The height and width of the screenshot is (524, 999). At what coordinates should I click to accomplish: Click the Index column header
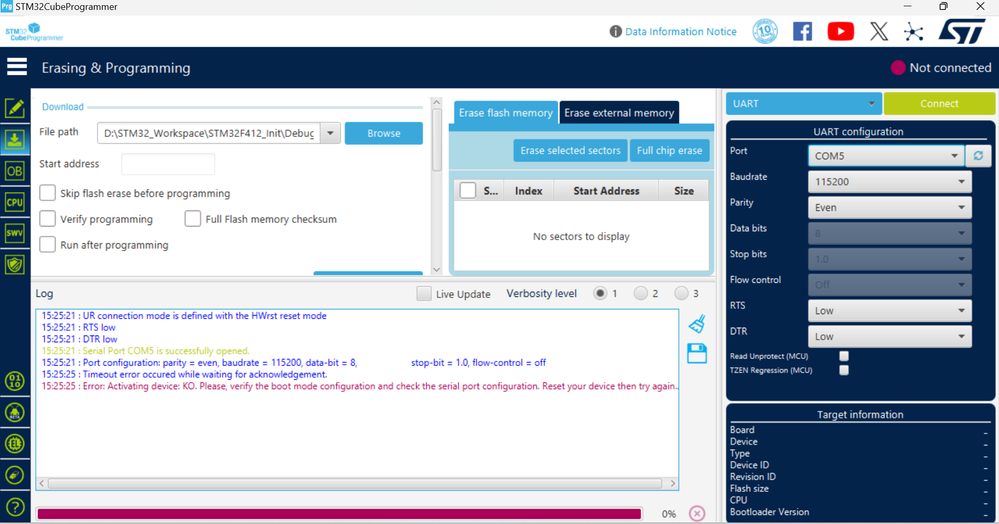click(529, 191)
